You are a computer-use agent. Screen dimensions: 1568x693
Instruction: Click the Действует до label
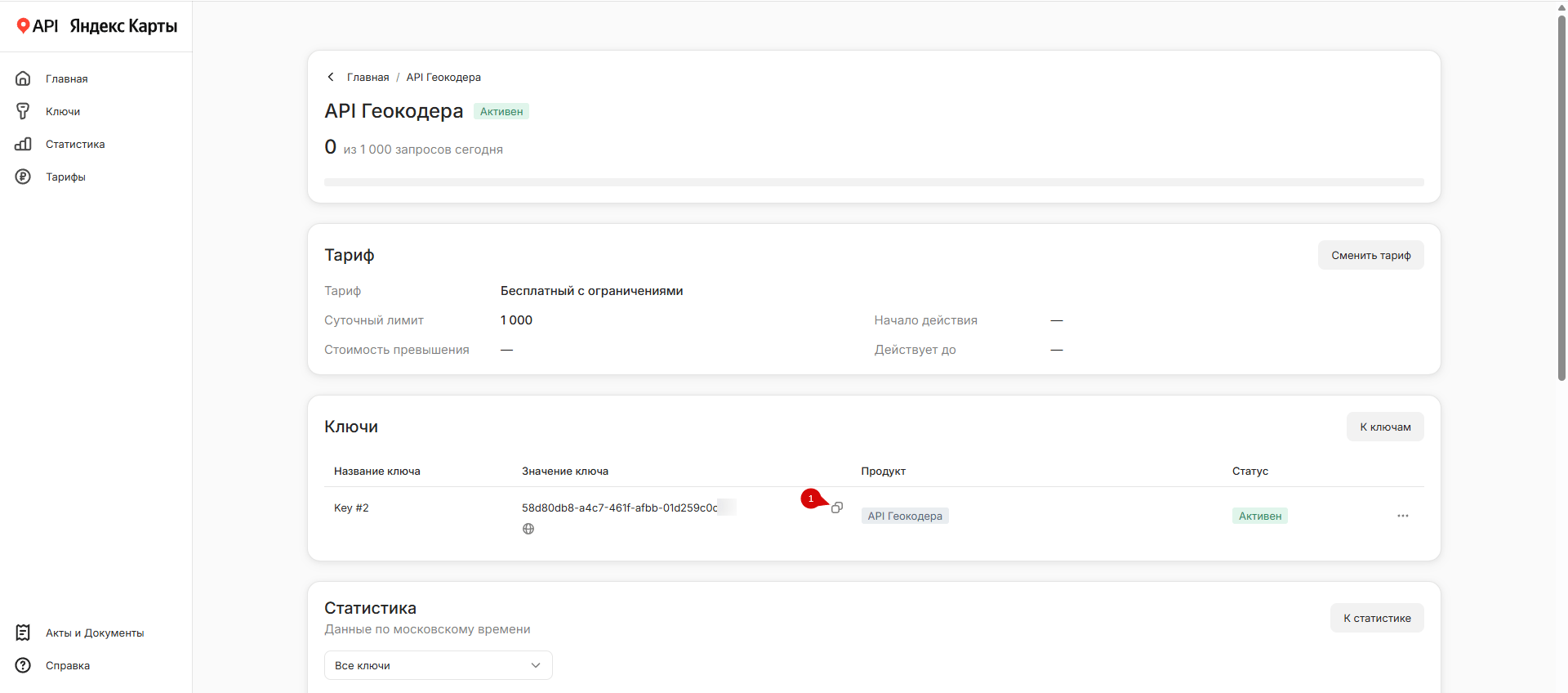pyautogui.click(x=915, y=350)
